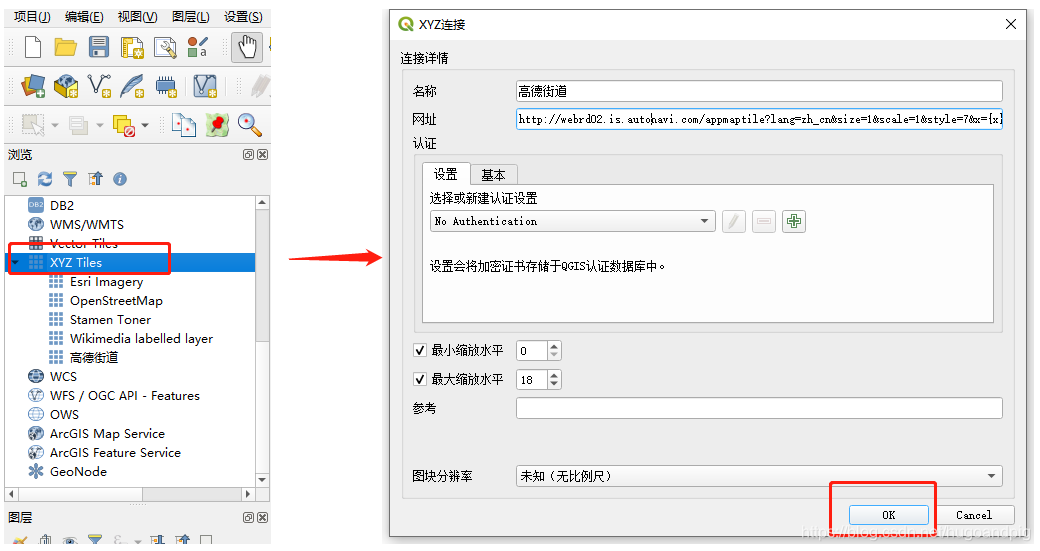1040x551 pixels.
Task: Collapse the XYZ Tiles tree node
Action: pyautogui.click(x=16, y=263)
